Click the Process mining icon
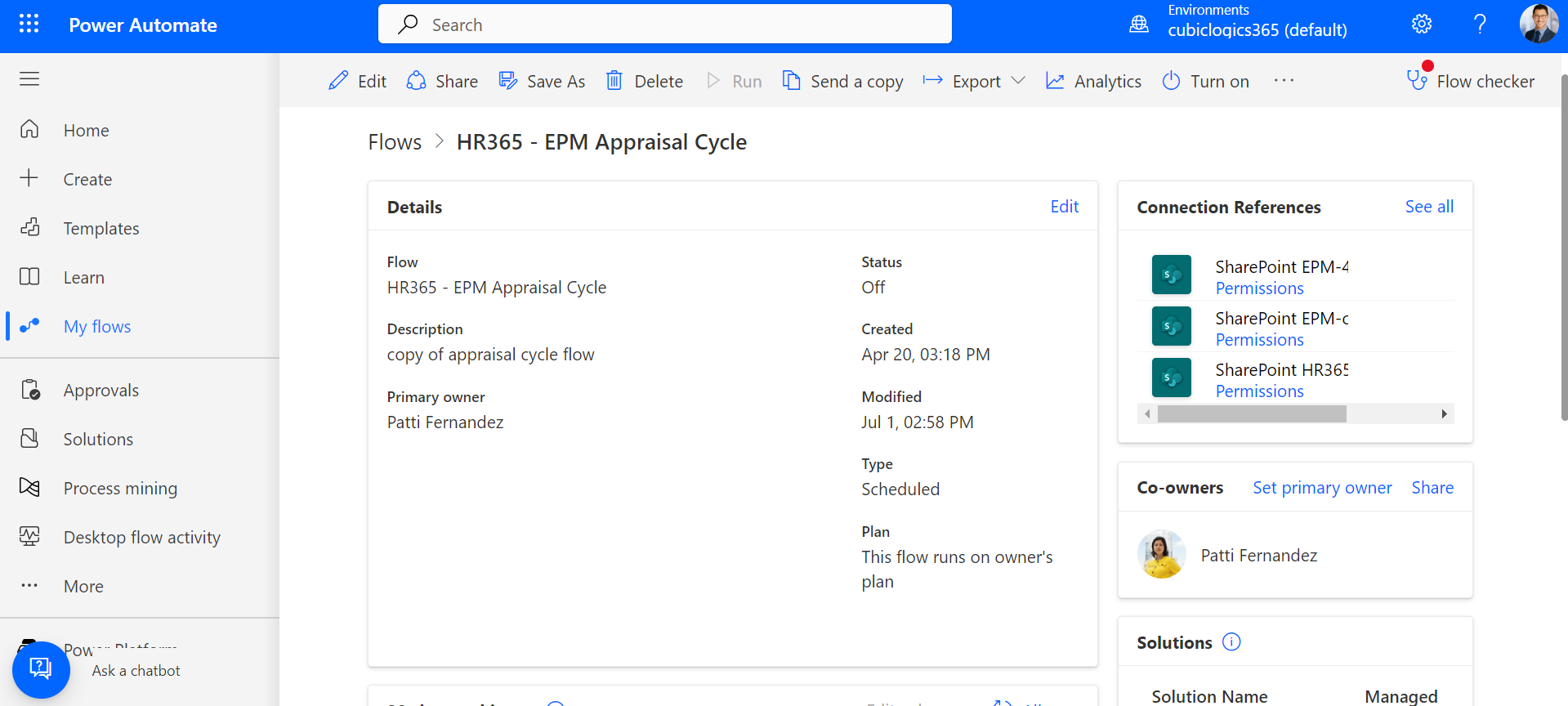 (x=29, y=488)
